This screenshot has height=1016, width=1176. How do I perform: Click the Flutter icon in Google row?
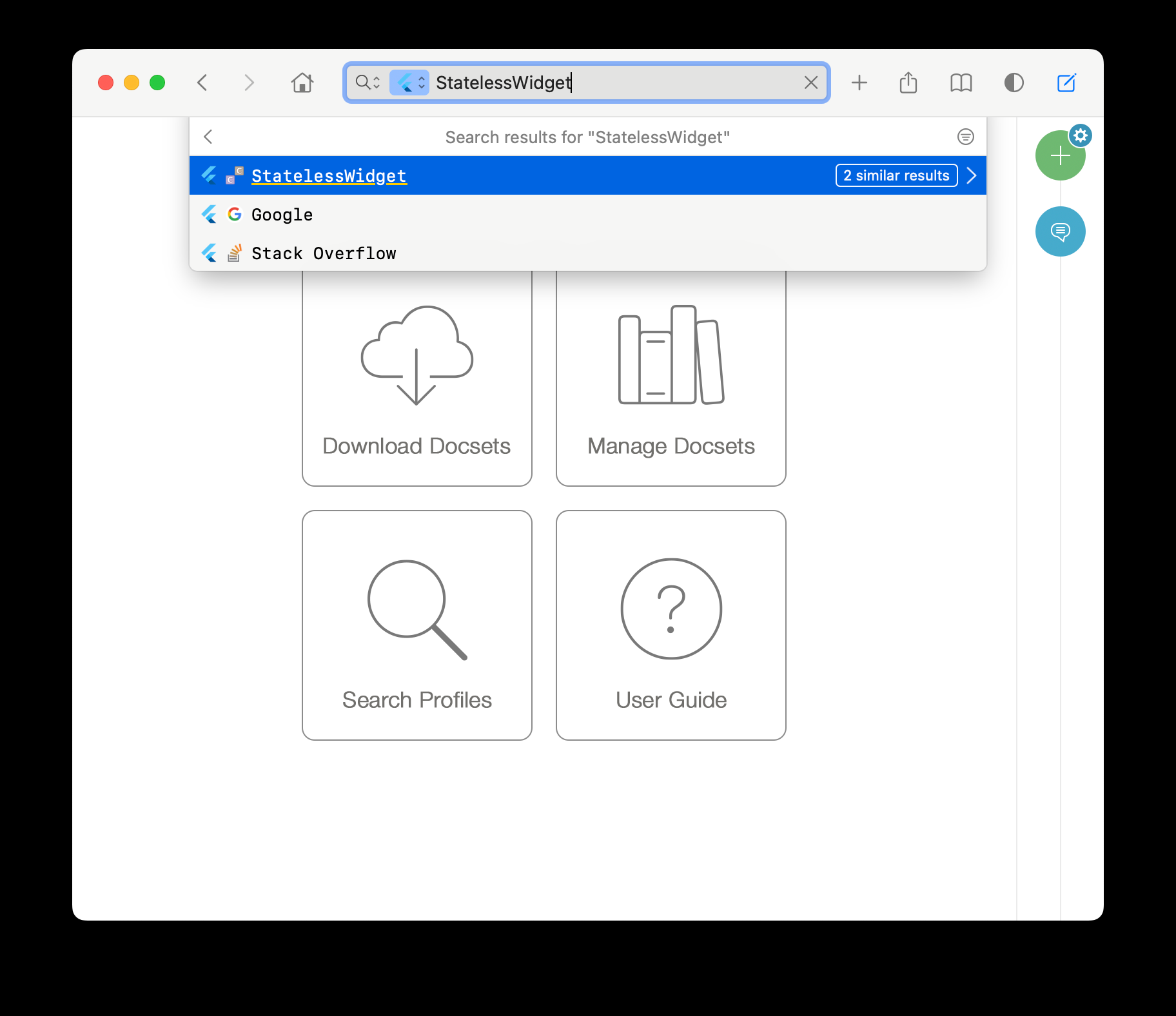tap(209, 214)
